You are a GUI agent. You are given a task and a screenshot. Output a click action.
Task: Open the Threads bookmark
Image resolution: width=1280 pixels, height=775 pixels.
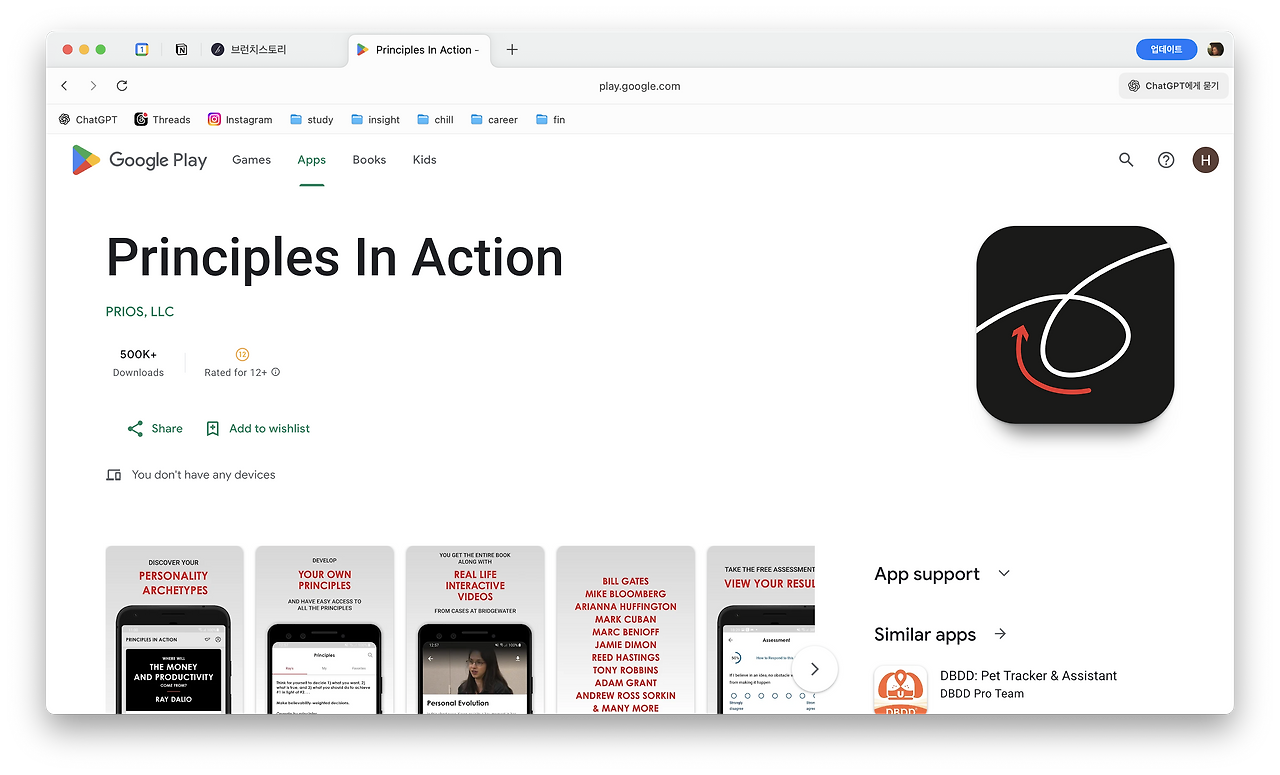pyautogui.click(x=162, y=119)
